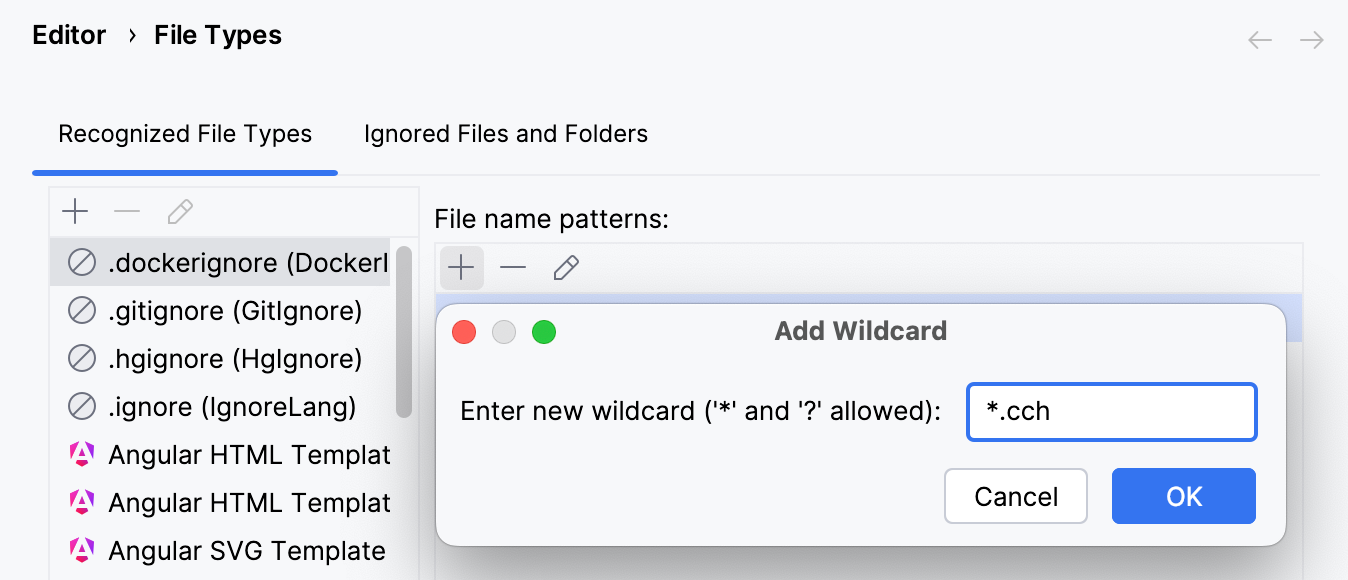Remove the selected file type

click(x=127, y=211)
